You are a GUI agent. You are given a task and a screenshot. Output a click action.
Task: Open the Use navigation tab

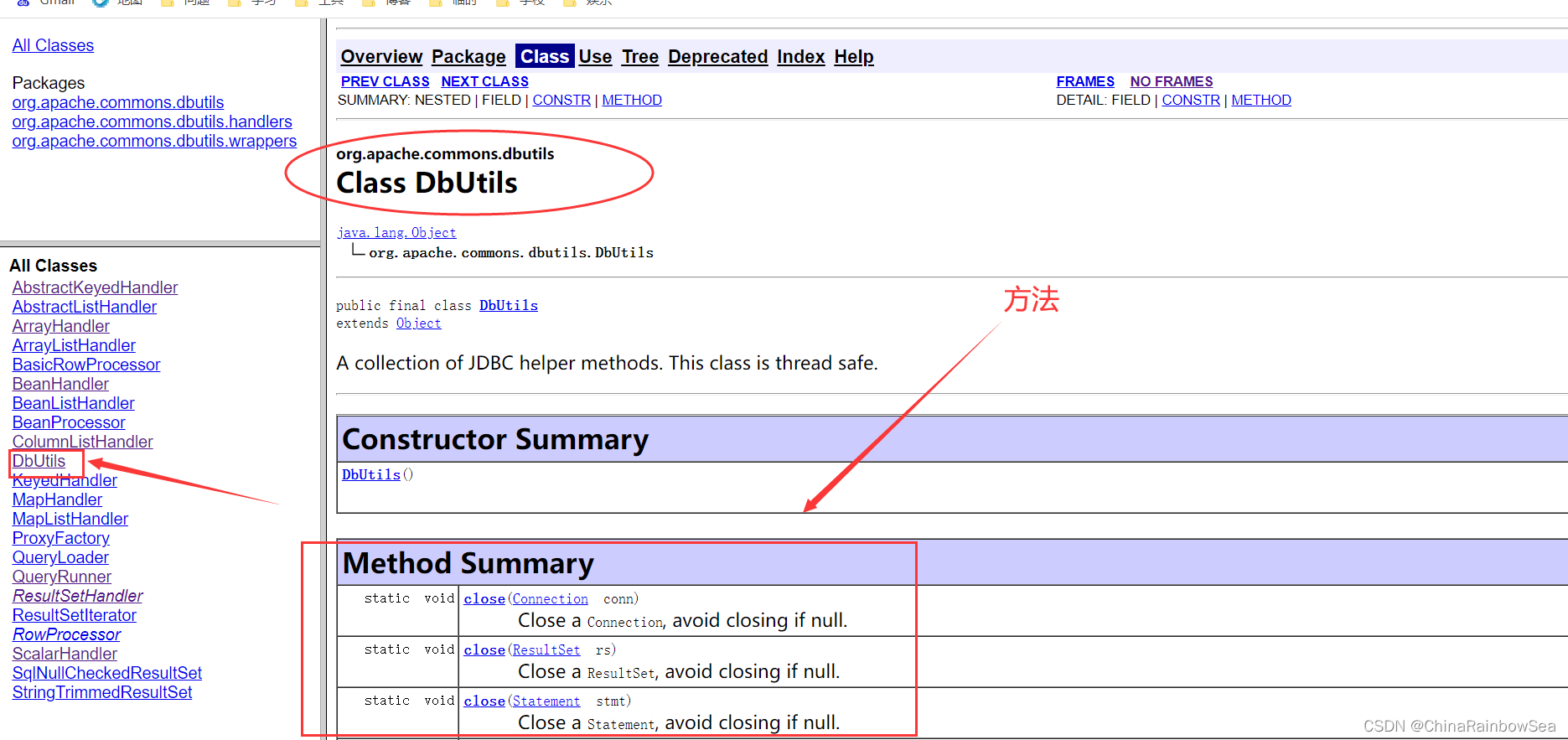tap(595, 56)
